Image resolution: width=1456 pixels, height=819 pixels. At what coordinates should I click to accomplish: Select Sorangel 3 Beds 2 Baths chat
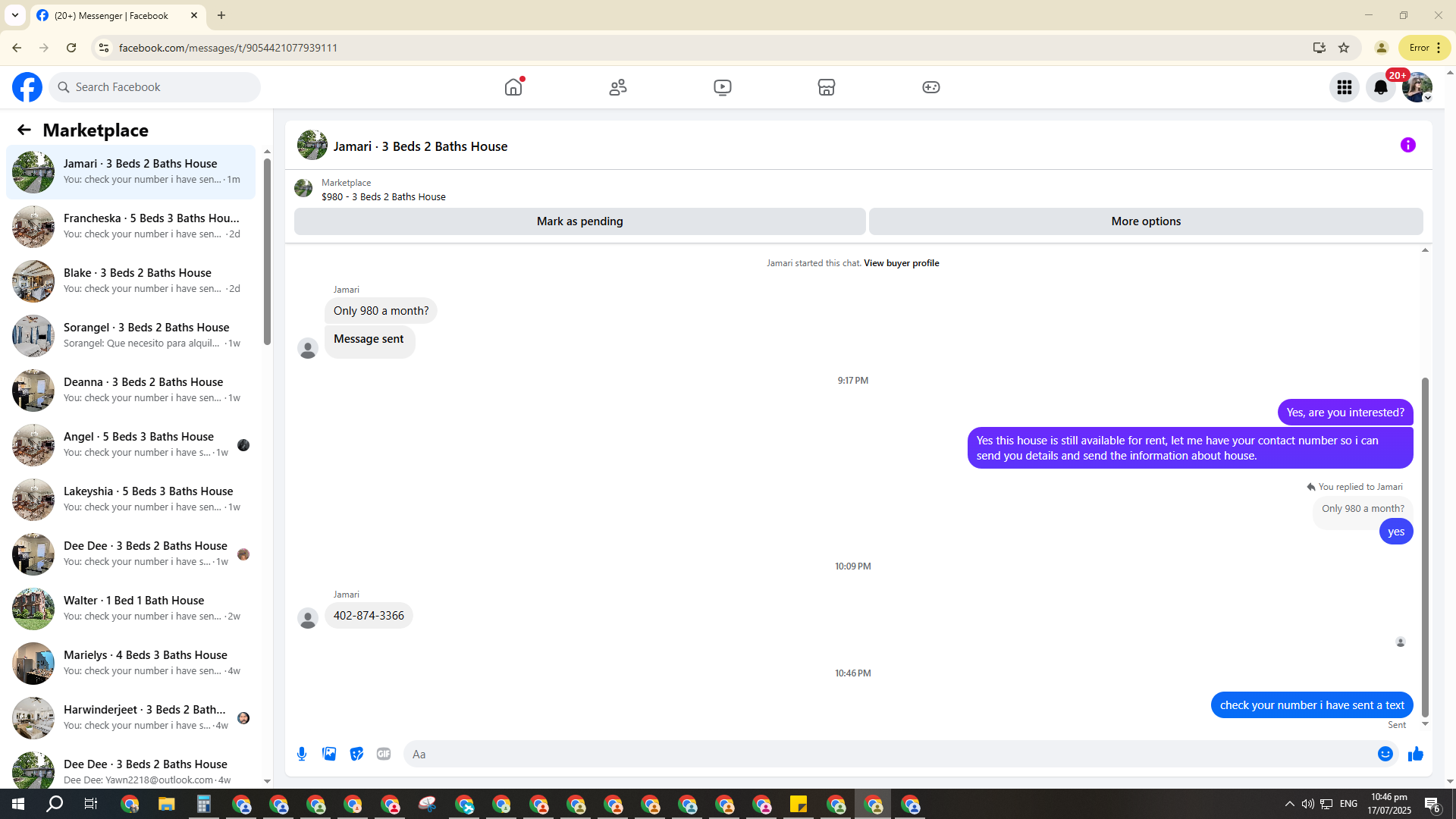click(130, 336)
